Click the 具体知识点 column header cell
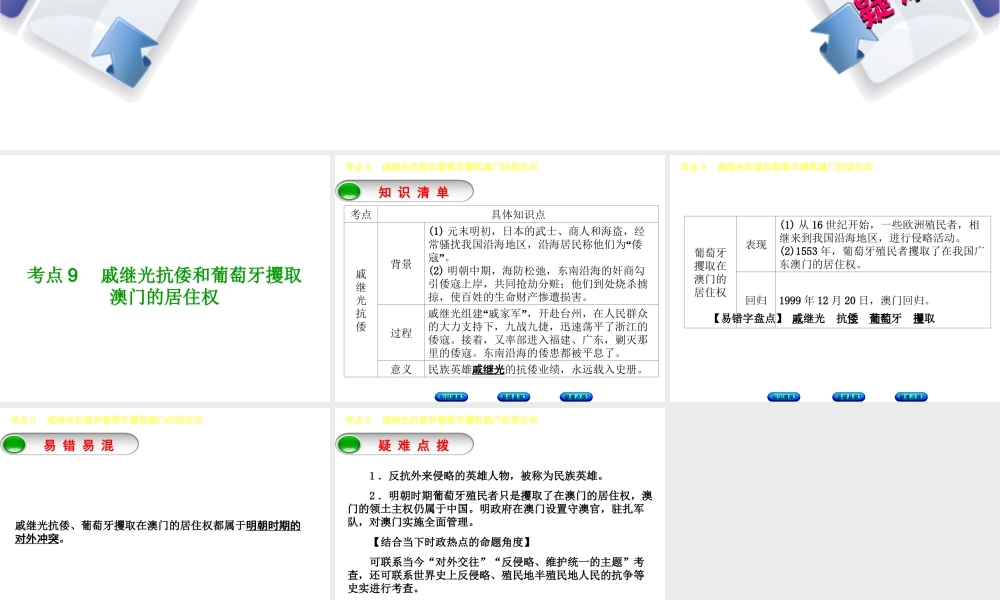Viewport: 1000px width, 600px height. (518, 214)
